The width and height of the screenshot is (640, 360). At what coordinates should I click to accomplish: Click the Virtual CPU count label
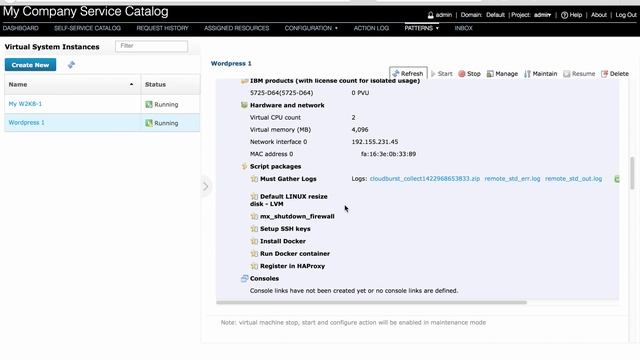point(275,117)
